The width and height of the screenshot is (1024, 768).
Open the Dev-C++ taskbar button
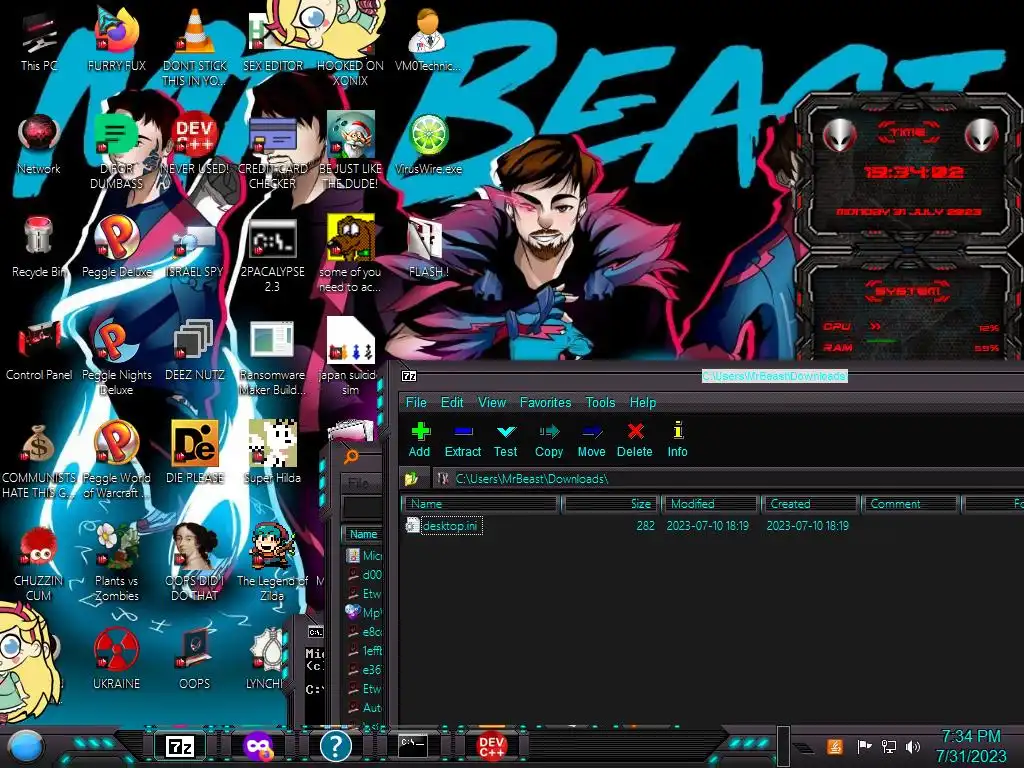point(492,746)
